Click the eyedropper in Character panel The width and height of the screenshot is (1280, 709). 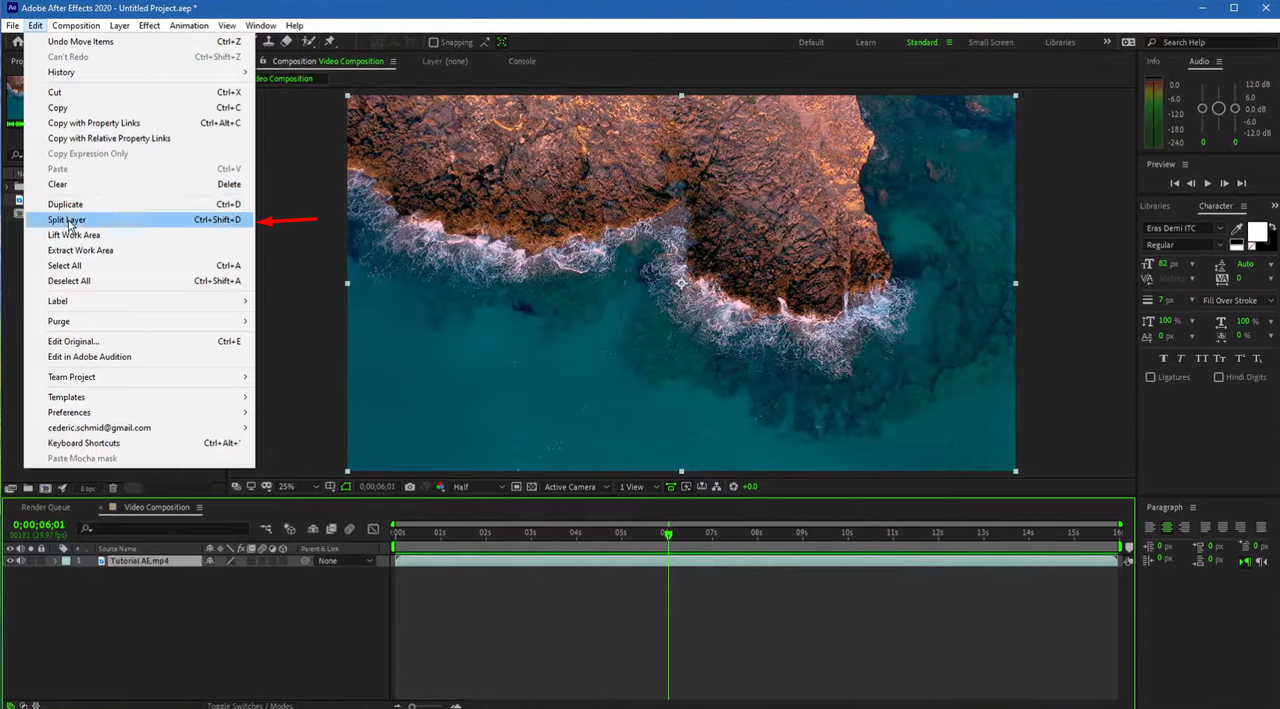(1236, 229)
